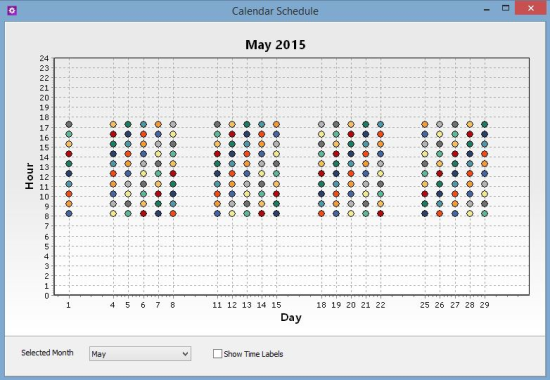Click the topmost dot on day 14
550x380 pixels.
[x=262, y=124]
